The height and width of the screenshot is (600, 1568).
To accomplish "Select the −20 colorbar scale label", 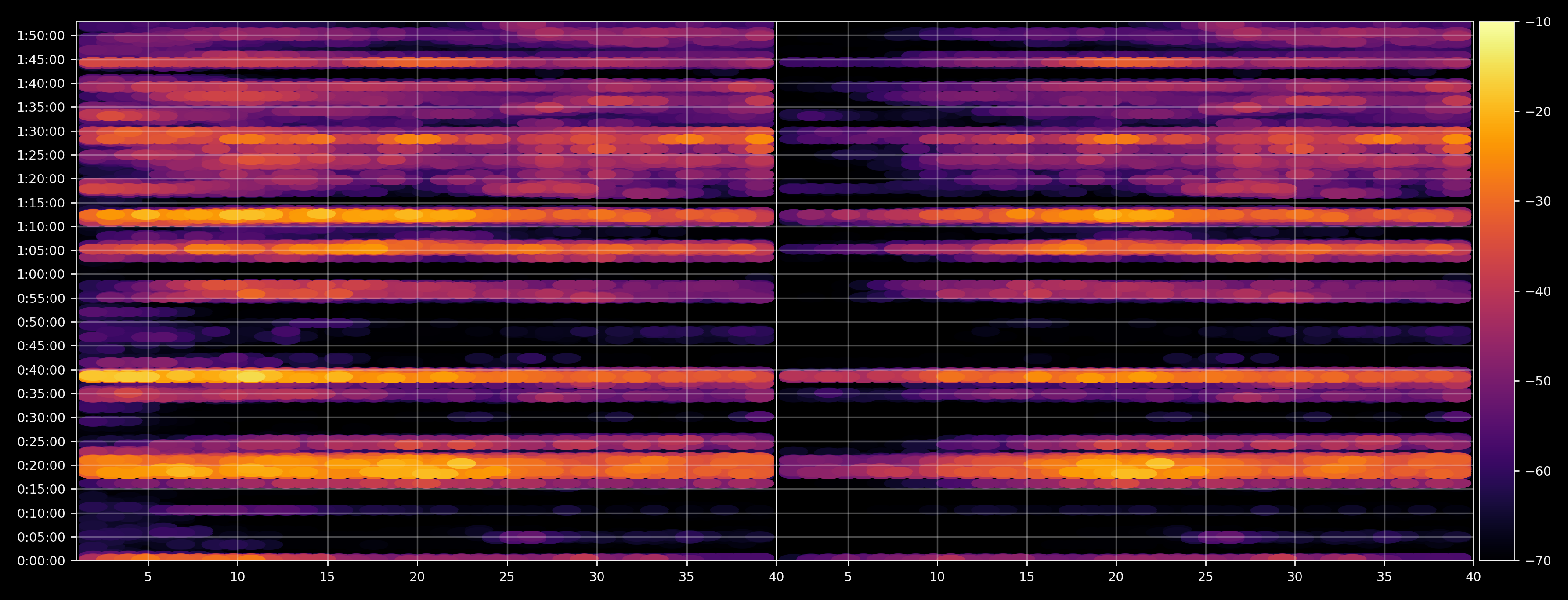I will point(1538,112).
